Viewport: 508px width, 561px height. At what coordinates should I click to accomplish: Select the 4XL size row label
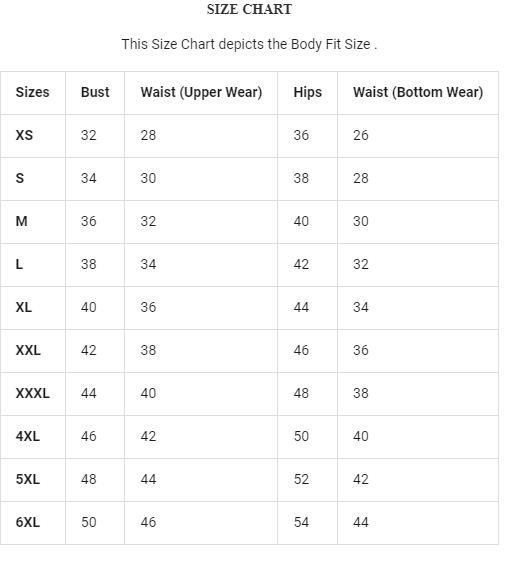(x=28, y=436)
